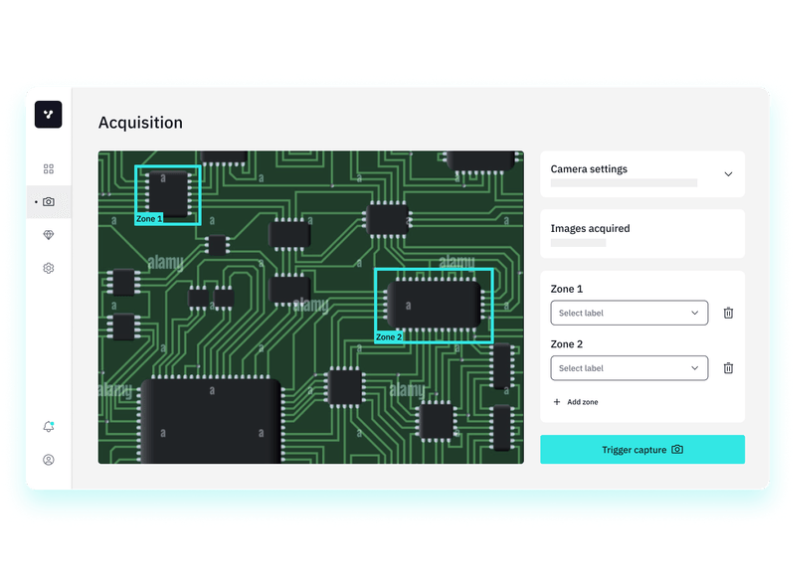Select the camera acquisition sidebar icon
Viewport: 793px width, 564px height.
tap(48, 202)
